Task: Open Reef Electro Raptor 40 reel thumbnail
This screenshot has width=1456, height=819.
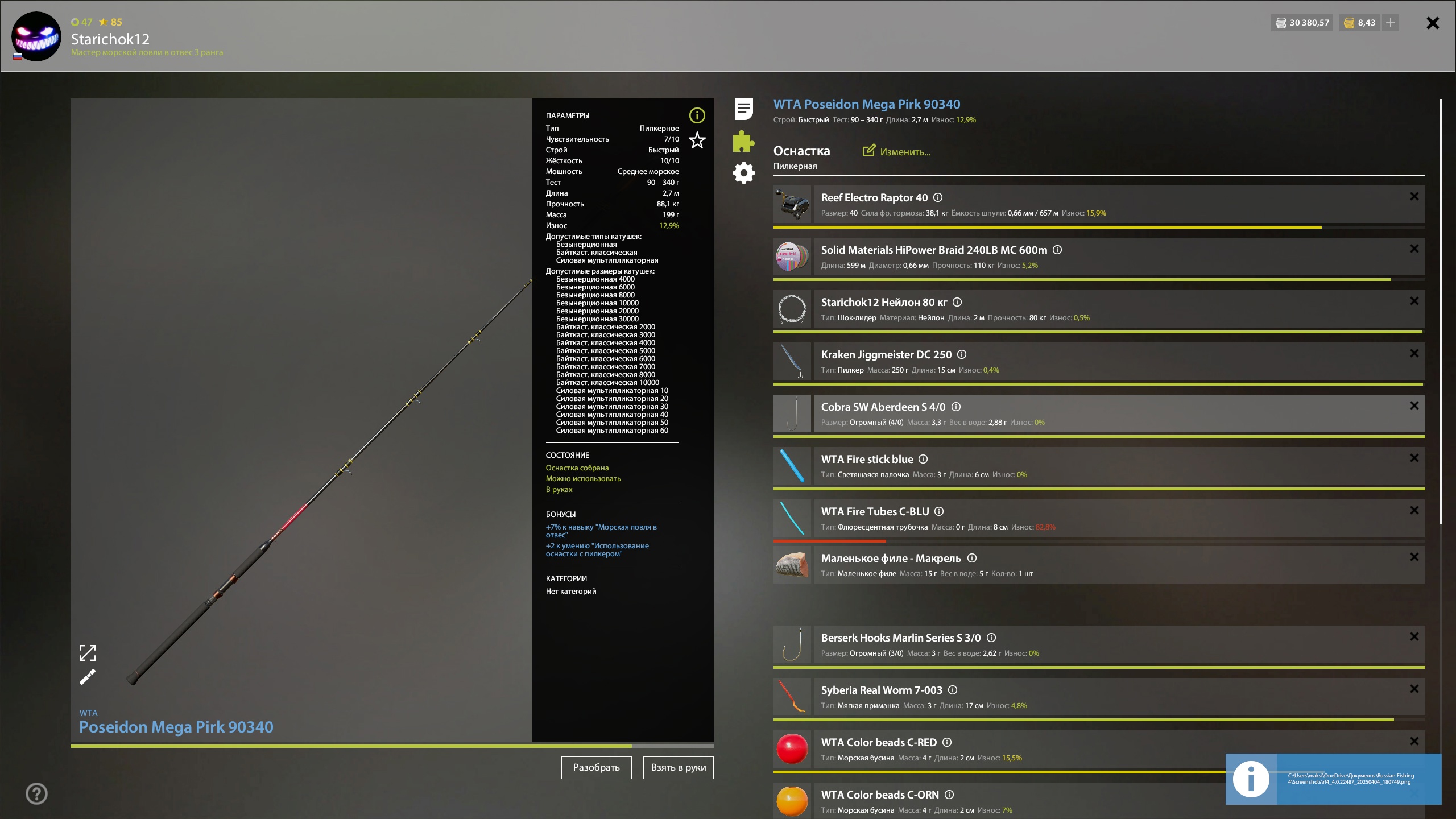Action: 792,204
